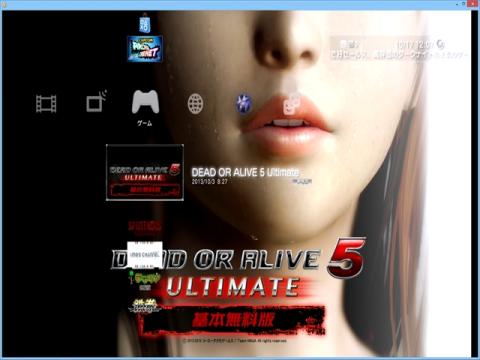The image size is (480, 360).
Task: Click the DEAD OR ALIVE 5 Ultimate title text
Action: tap(245, 172)
